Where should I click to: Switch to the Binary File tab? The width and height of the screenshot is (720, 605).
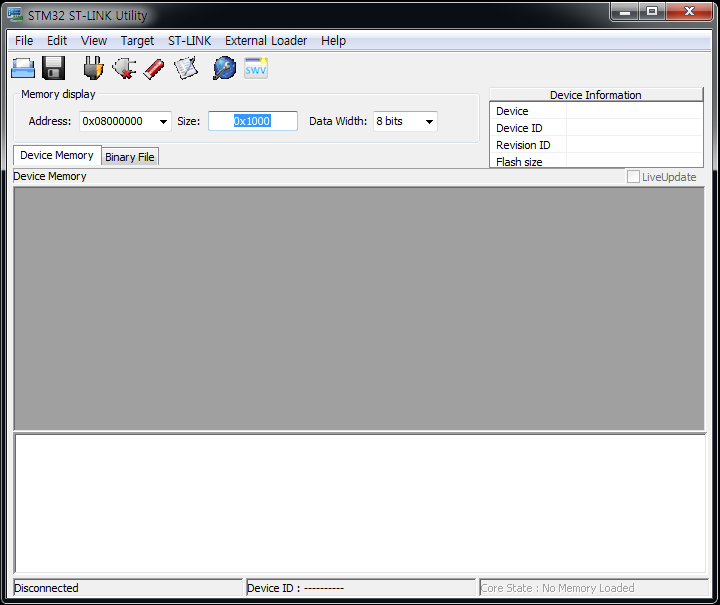pyautogui.click(x=130, y=157)
